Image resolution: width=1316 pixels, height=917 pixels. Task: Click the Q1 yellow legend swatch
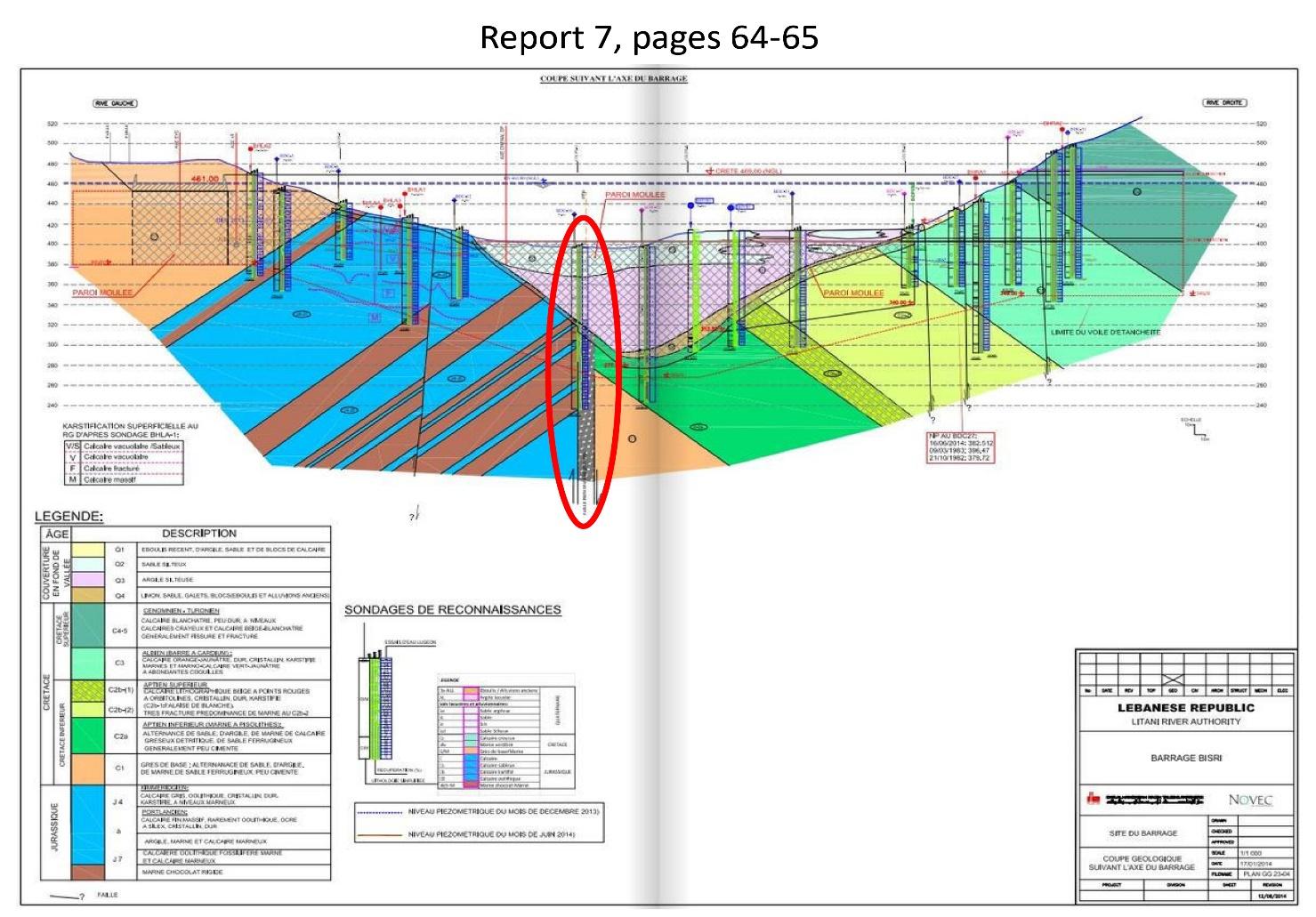tap(87, 550)
